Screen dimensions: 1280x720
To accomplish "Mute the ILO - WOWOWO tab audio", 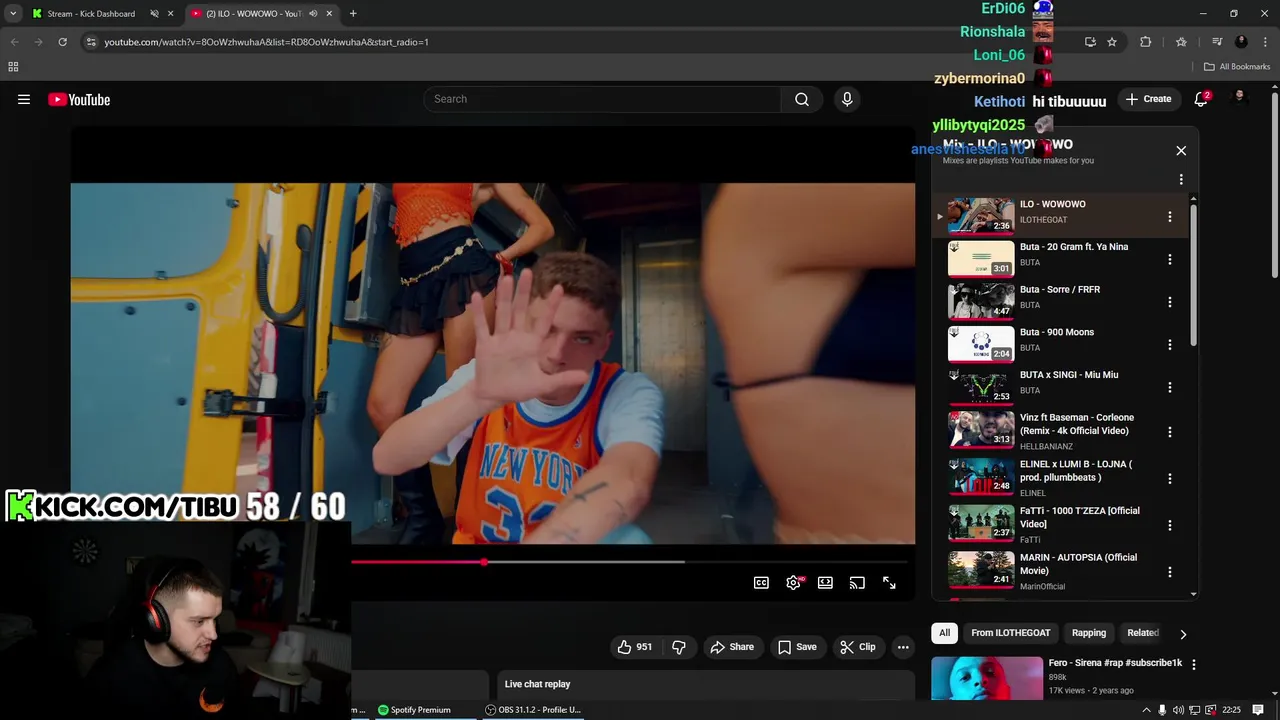I will point(313,14).
